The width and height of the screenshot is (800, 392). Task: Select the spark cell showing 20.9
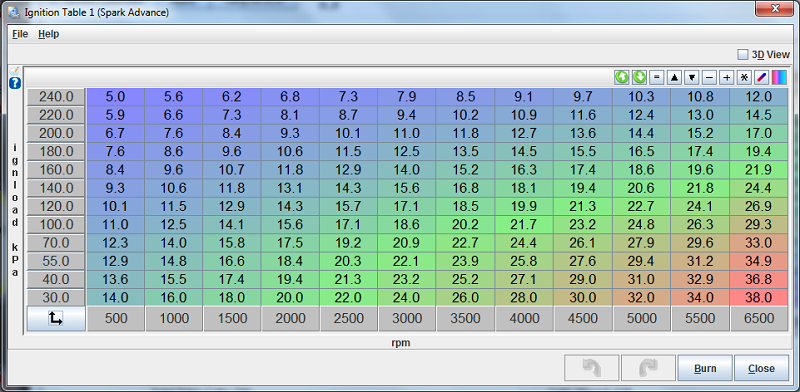pos(408,243)
